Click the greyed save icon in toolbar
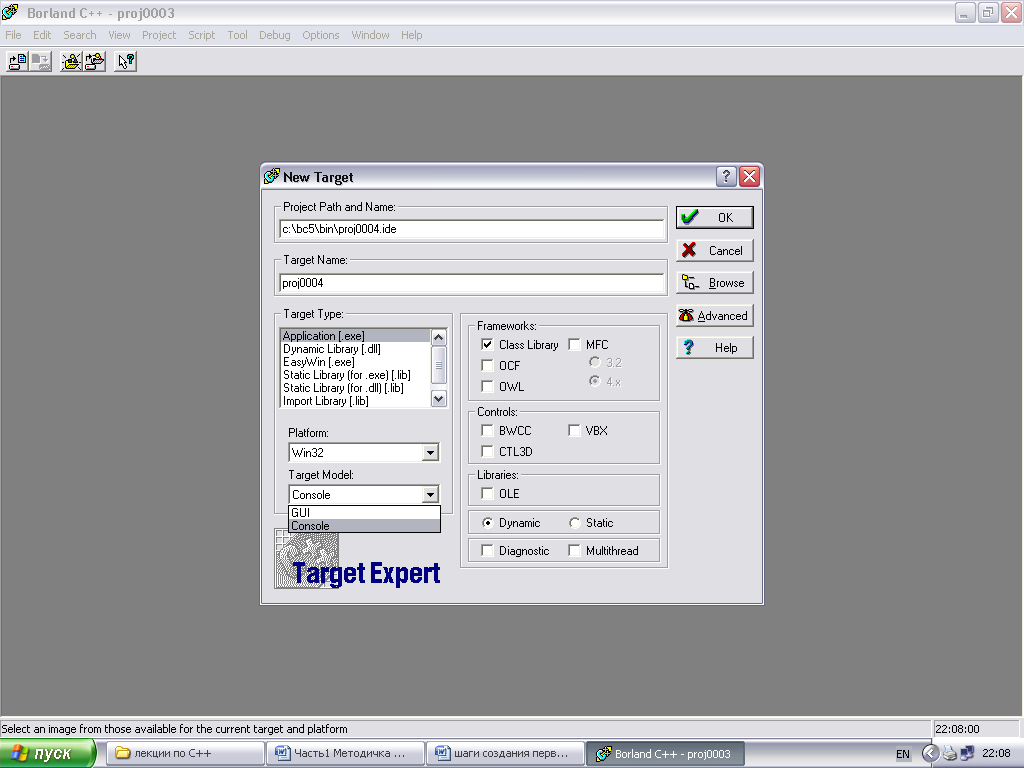1024x768 pixels. point(40,61)
